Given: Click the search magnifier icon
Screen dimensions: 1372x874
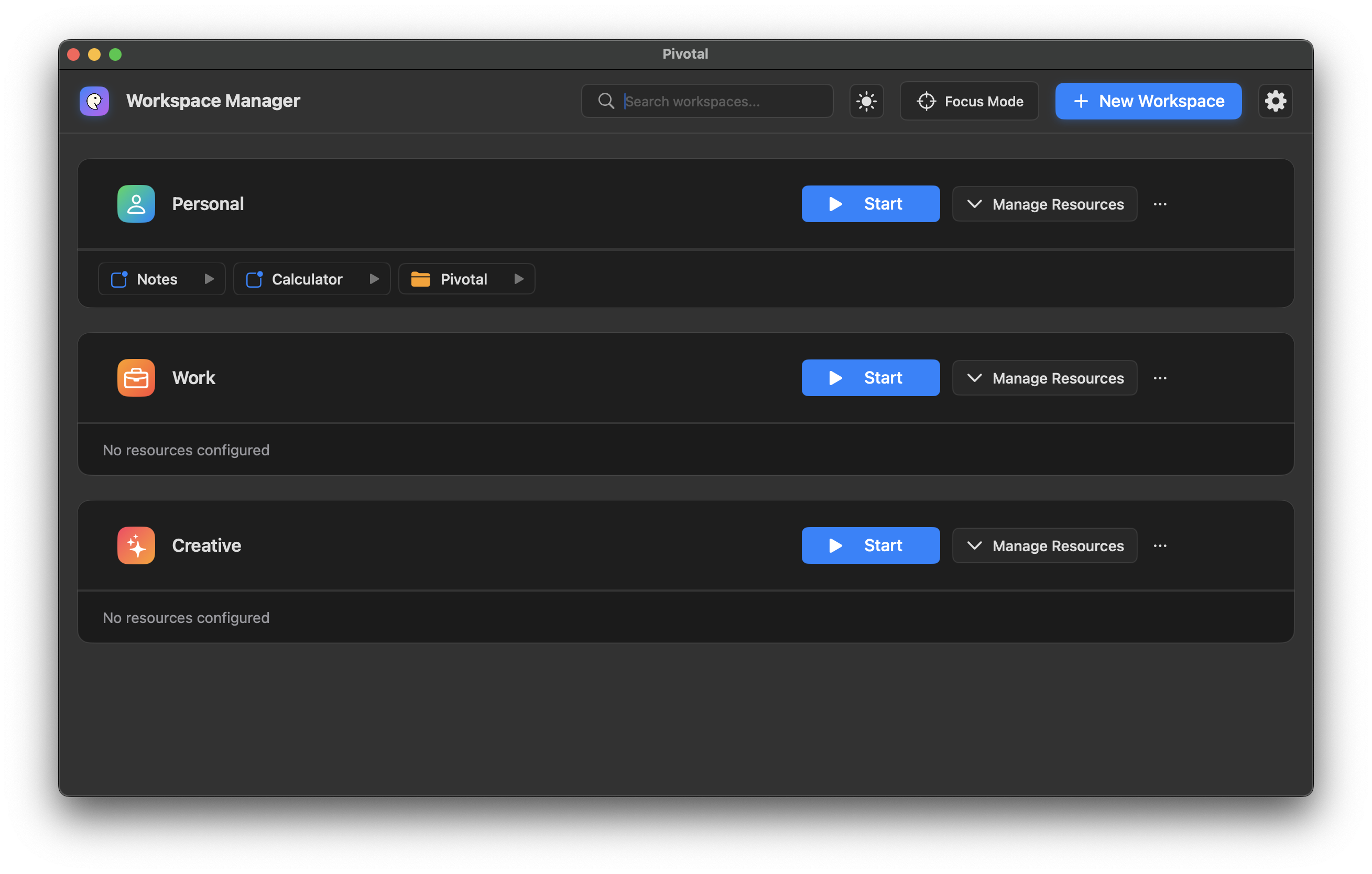Looking at the screenshot, I should click(x=606, y=101).
